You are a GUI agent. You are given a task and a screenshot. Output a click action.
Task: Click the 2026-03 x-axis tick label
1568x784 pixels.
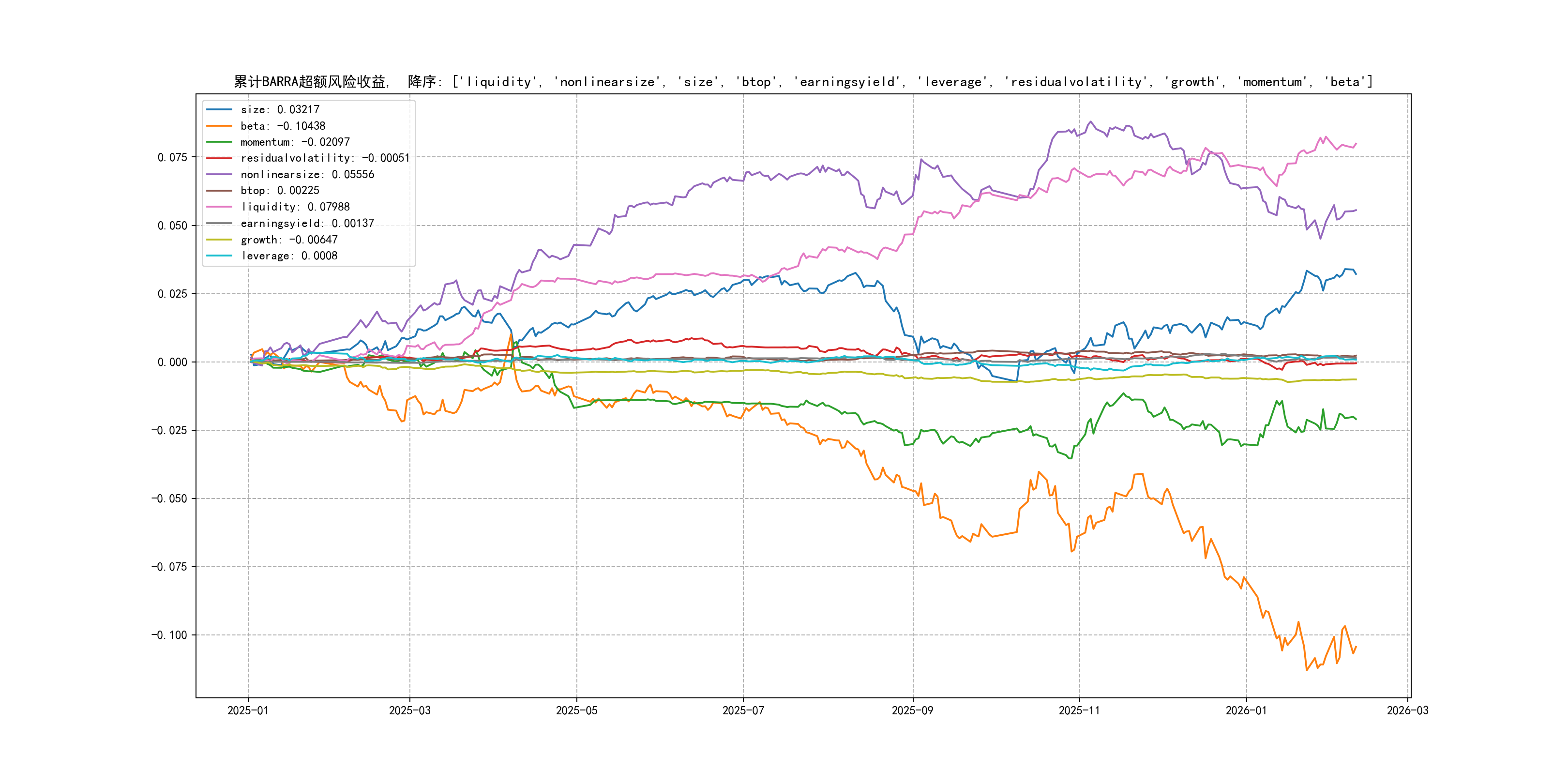[1407, 710]
